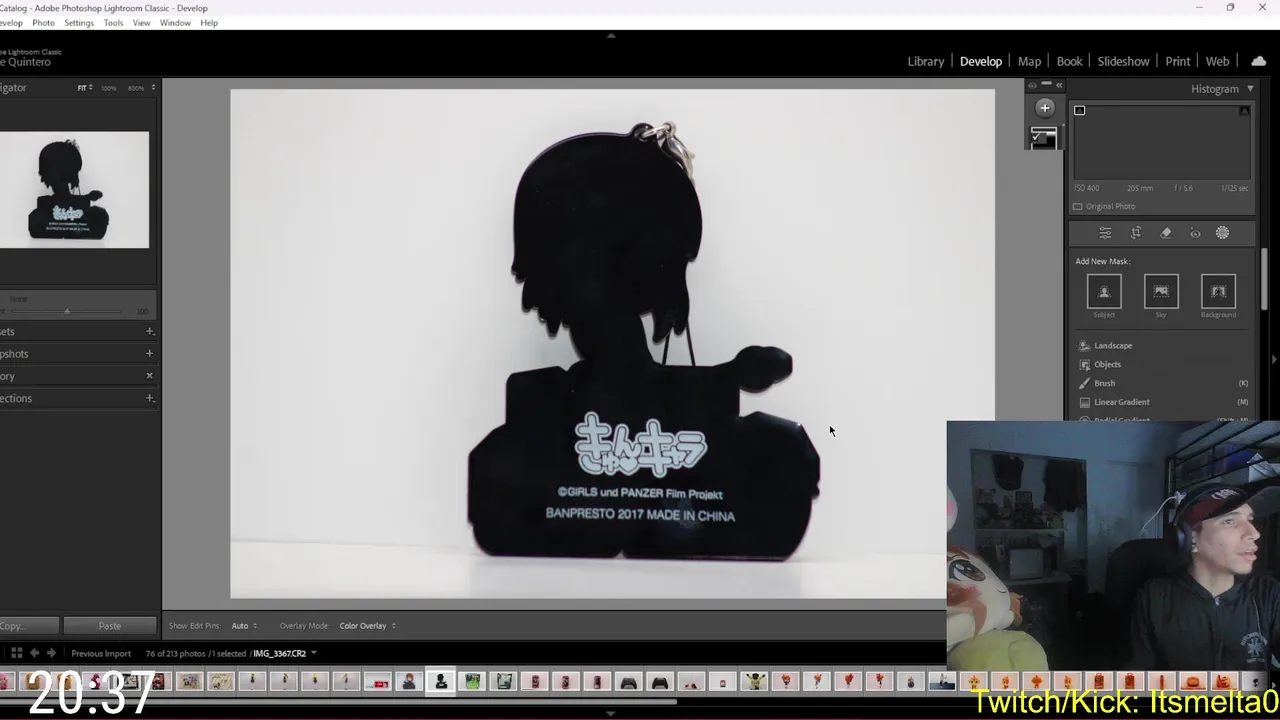Select the Healing eraser tool
Viewport: 1280px width, 720px height.
(x=1166, y=233)
